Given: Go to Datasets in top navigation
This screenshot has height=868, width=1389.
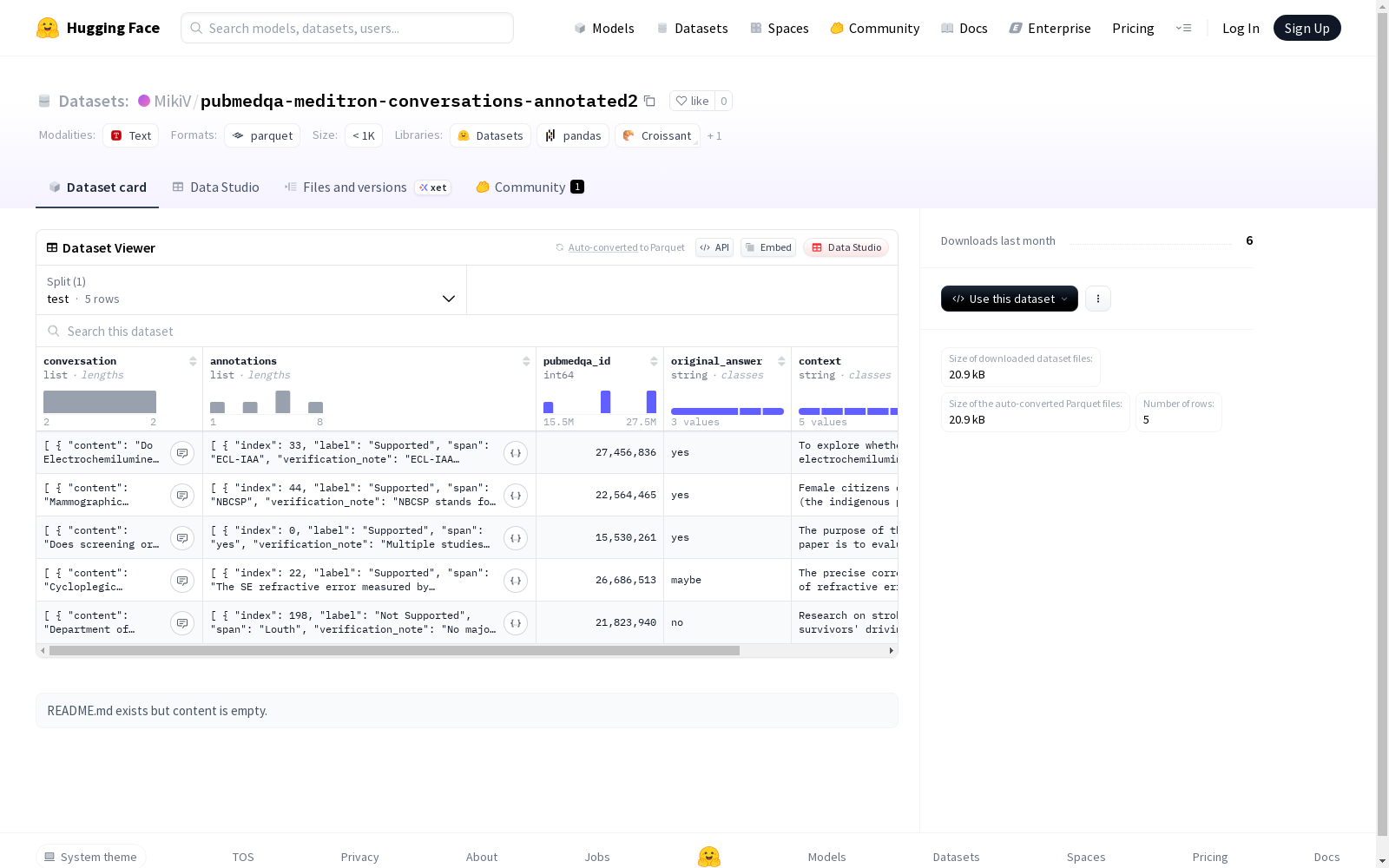Looking at the screenshot, I should pos(693,28).
